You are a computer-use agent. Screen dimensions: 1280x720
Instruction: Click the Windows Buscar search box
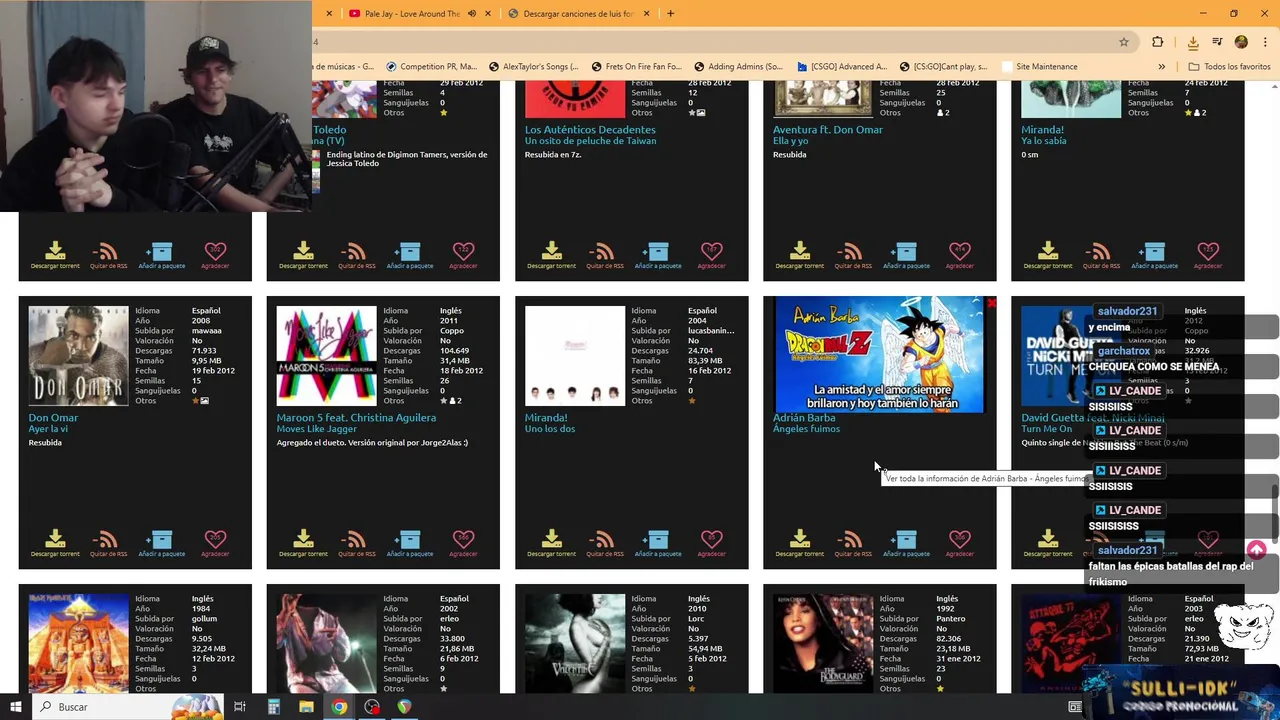[x=130, y=706]
